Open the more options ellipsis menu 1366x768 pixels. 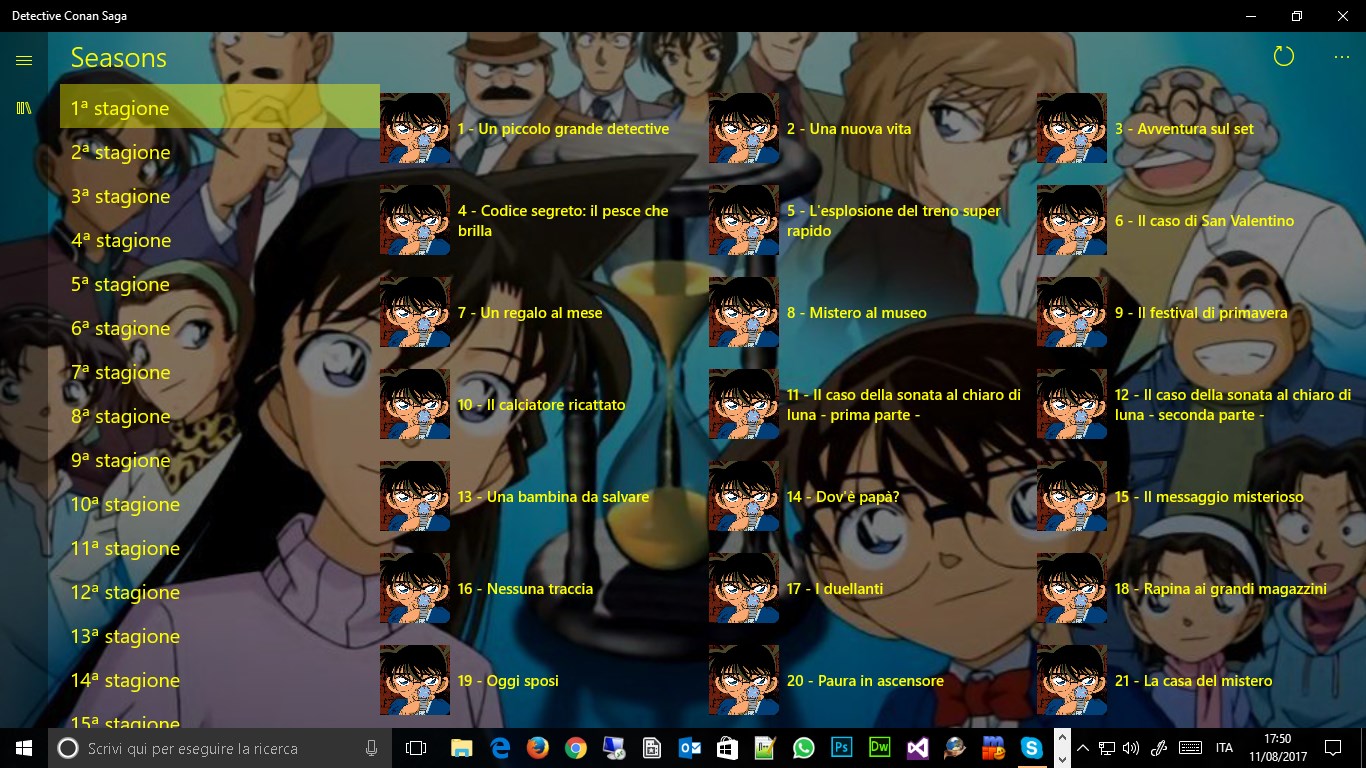(x=1342, y=57)
